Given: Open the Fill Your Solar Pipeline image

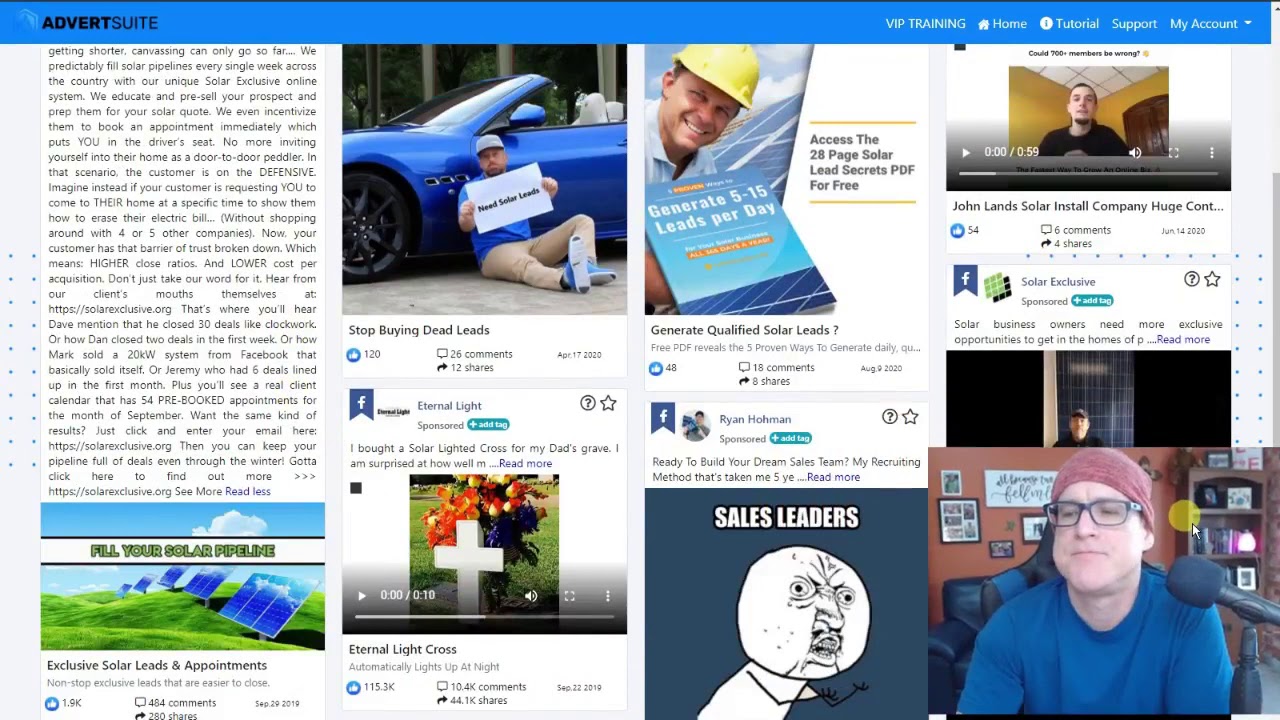Looking at the screenshot, I should tap(182, 577).
